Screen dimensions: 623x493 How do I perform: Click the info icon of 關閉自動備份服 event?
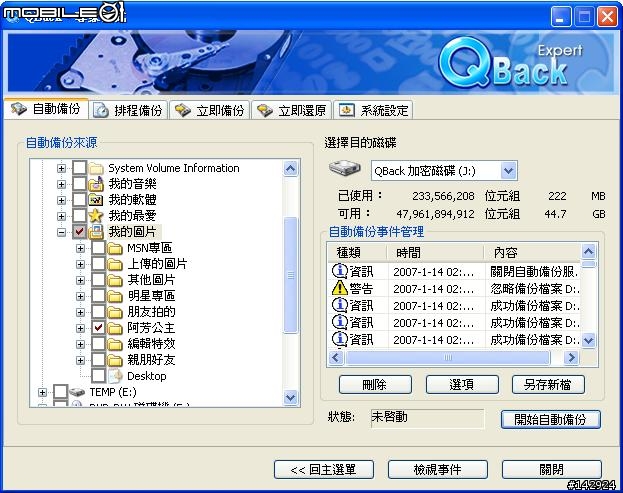(x=340, y=271)
